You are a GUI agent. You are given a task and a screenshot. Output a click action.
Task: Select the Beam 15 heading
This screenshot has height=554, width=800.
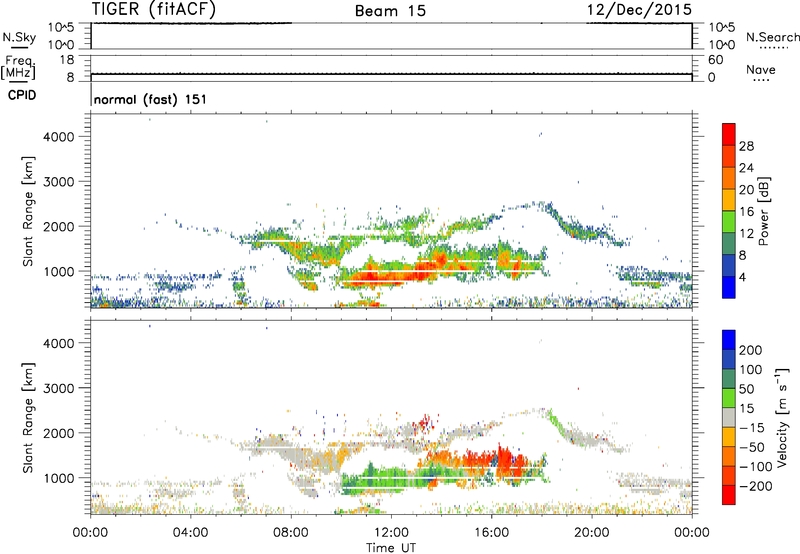pos(390,11)
